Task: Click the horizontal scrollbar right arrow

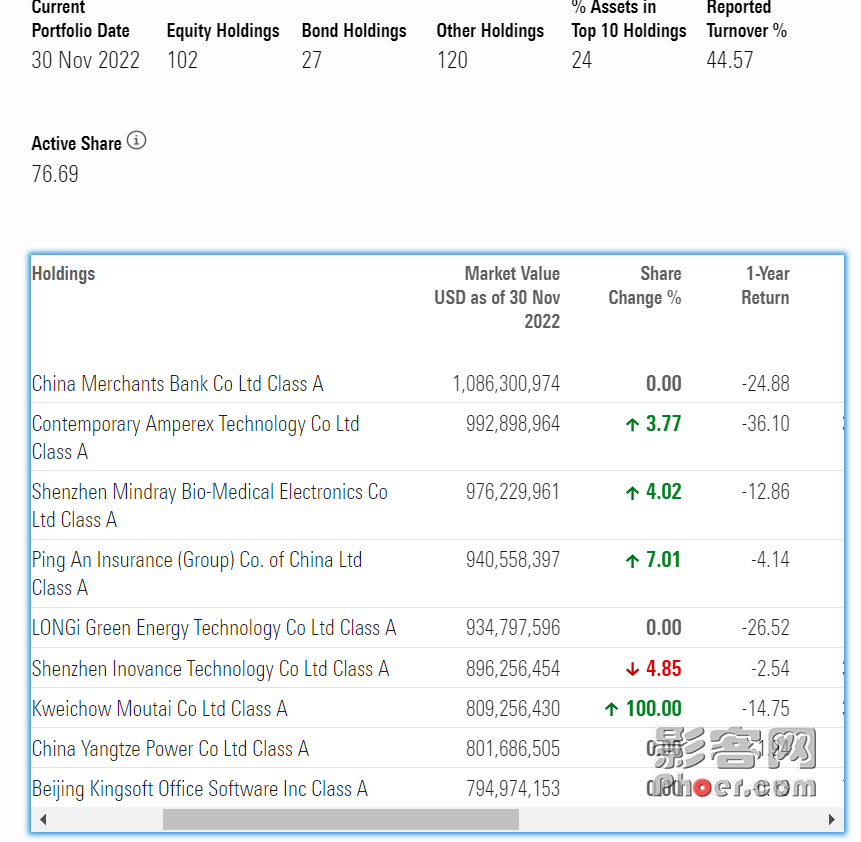Action: [x=832, y=820]
